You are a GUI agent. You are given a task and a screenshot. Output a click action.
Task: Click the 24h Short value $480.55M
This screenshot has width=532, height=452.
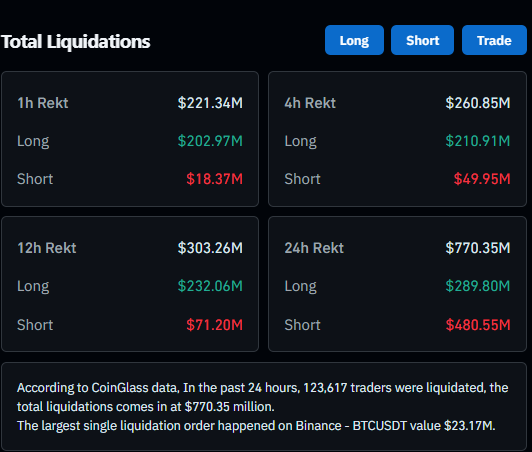pyautogui.click(x=478, y=325)
